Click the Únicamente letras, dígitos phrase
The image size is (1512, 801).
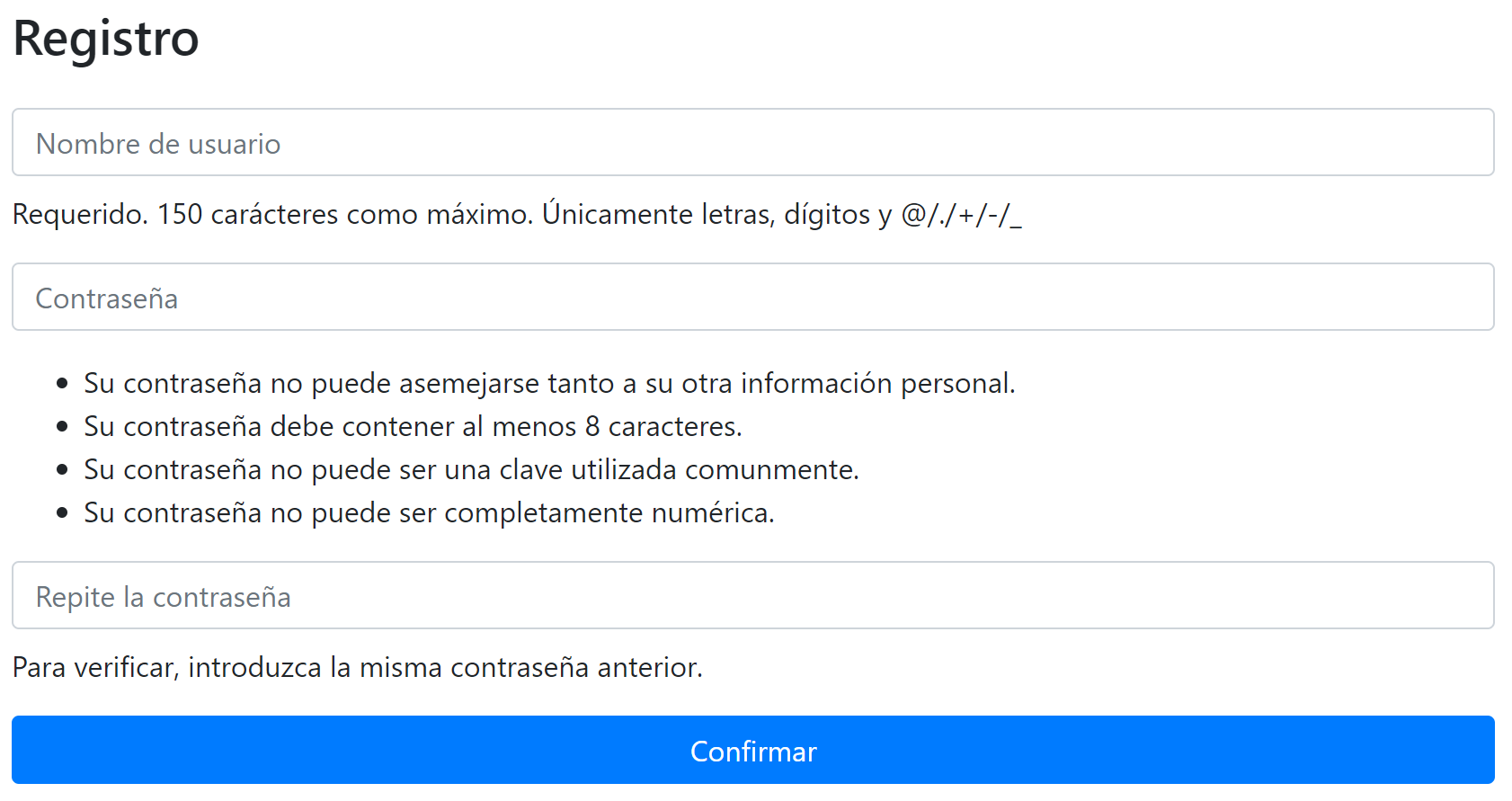pos(707,215)
